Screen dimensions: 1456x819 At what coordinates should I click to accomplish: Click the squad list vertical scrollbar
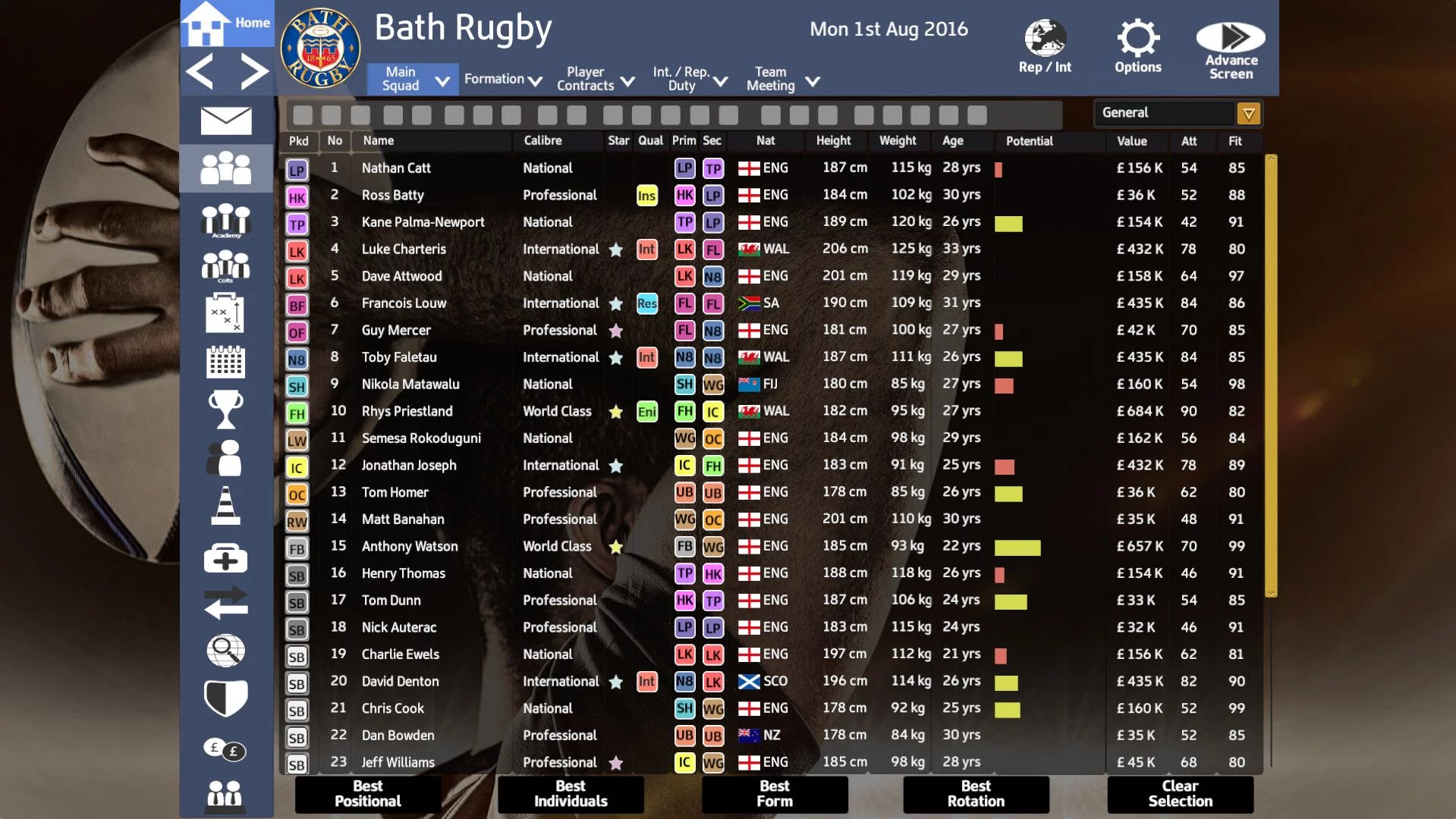coord(1271,375)
